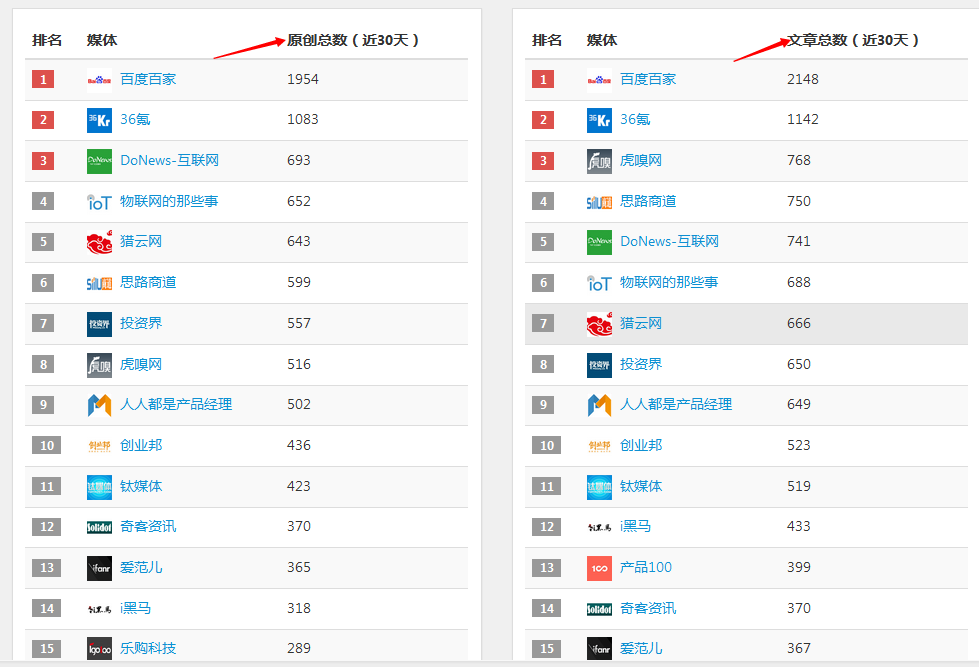Open i黑马 link in the 文章总数 table
979x667 pixels.
636,526
